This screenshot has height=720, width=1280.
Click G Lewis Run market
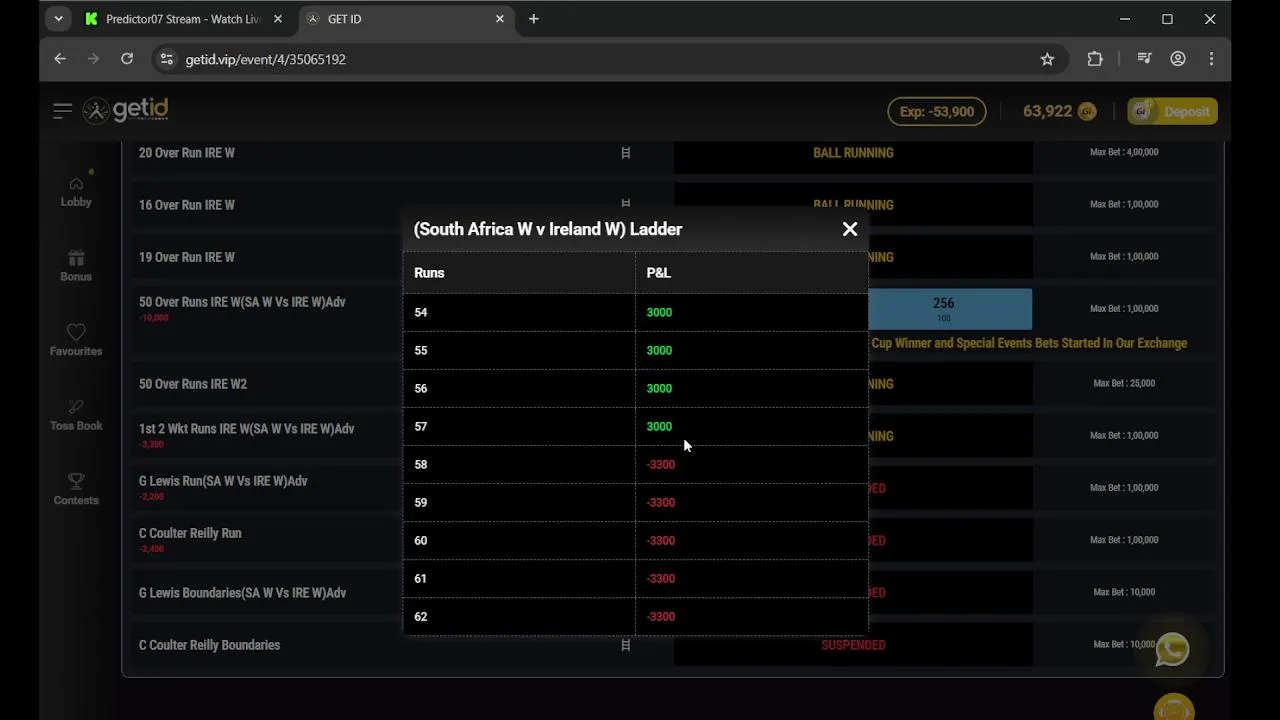coord(223,481)
